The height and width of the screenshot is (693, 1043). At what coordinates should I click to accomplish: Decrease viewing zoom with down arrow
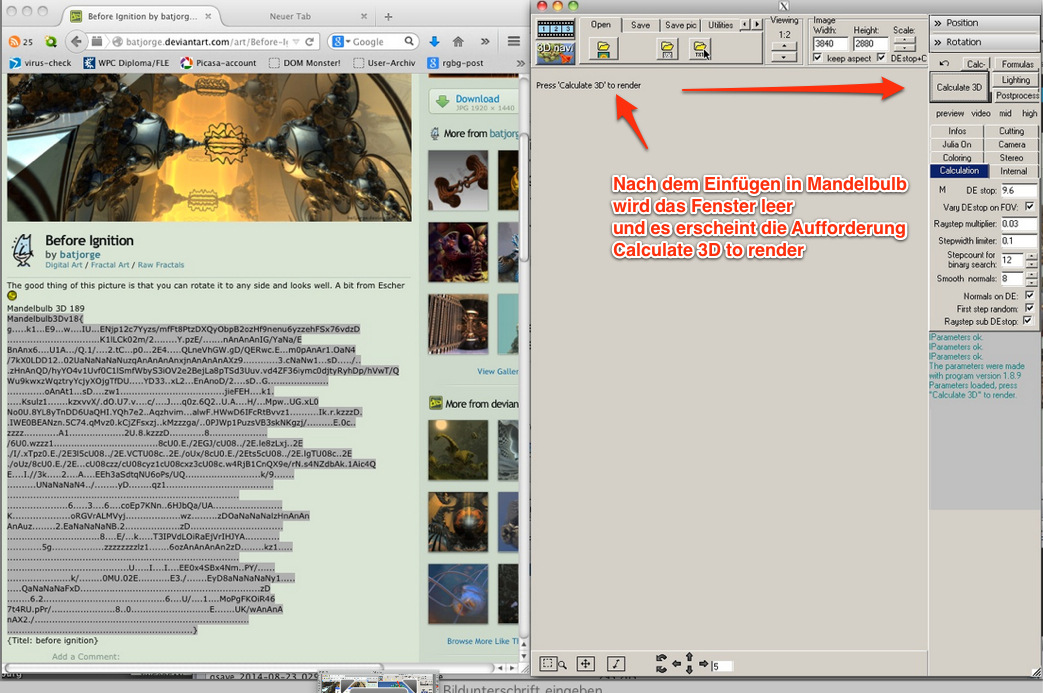pos(784,57)
